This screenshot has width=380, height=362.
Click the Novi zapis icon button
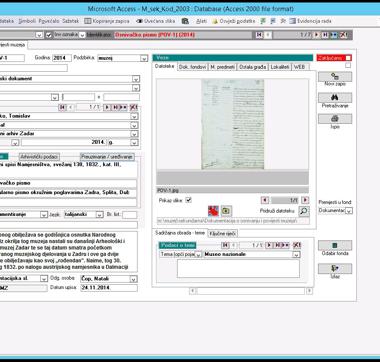(x=335, y=77)
